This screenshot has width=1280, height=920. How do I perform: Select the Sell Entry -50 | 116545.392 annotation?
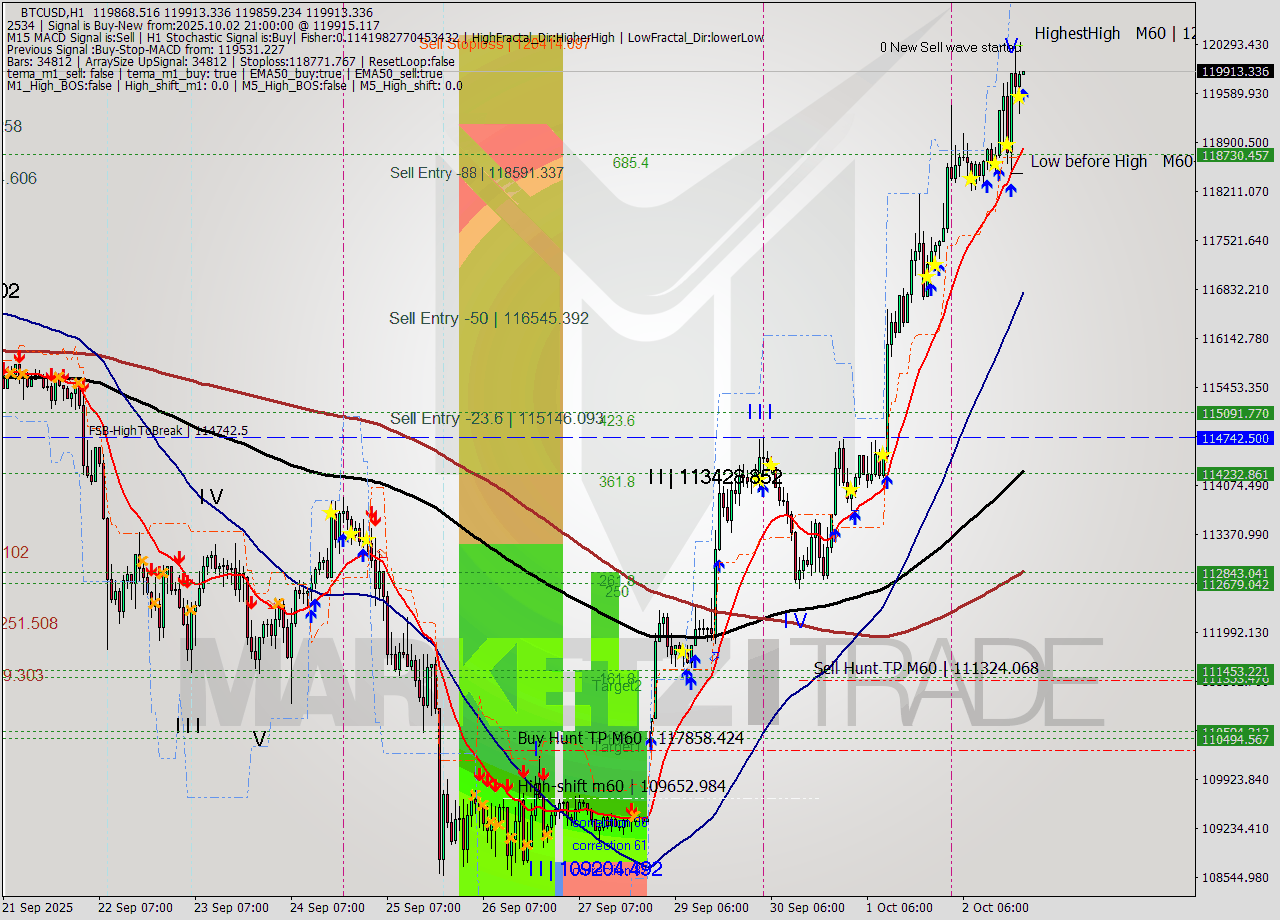click(x=489, y=318)
